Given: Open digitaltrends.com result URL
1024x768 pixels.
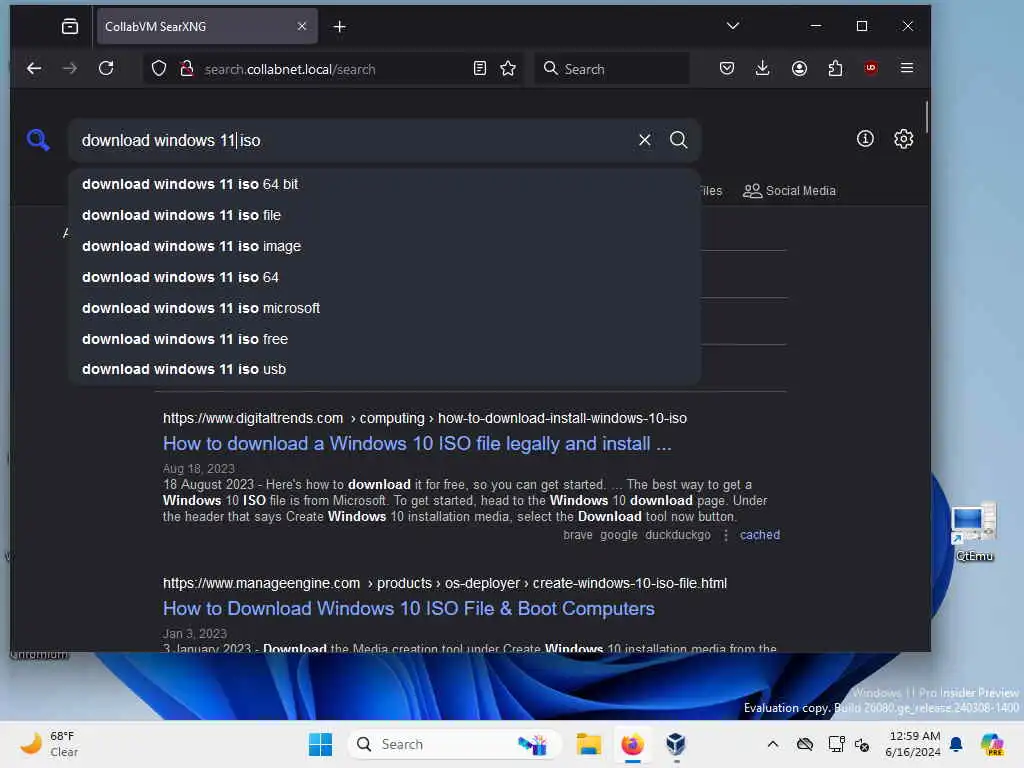Looking at the screenshot, I should pyautogui.click(x=424, y=418).
